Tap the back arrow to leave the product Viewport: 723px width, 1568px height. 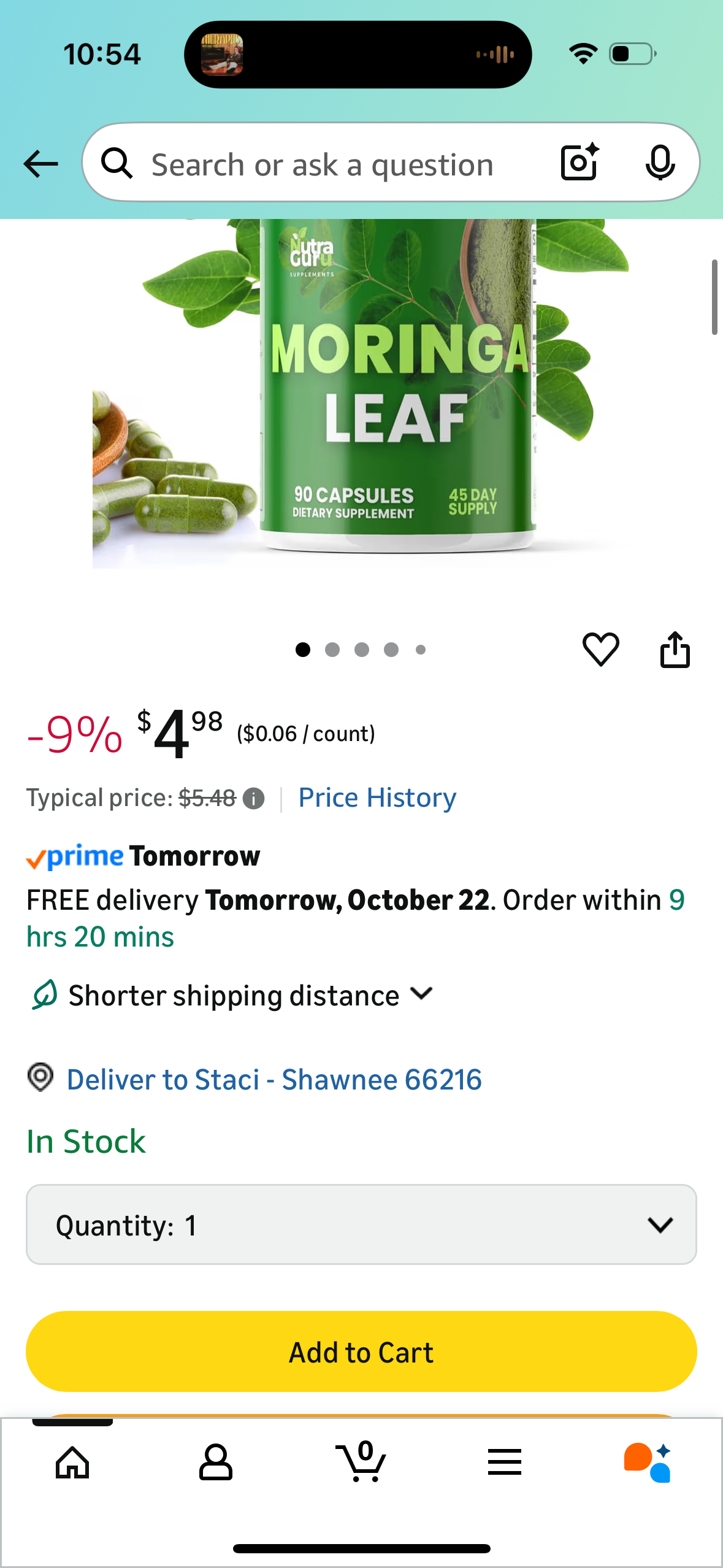[39, 163]
